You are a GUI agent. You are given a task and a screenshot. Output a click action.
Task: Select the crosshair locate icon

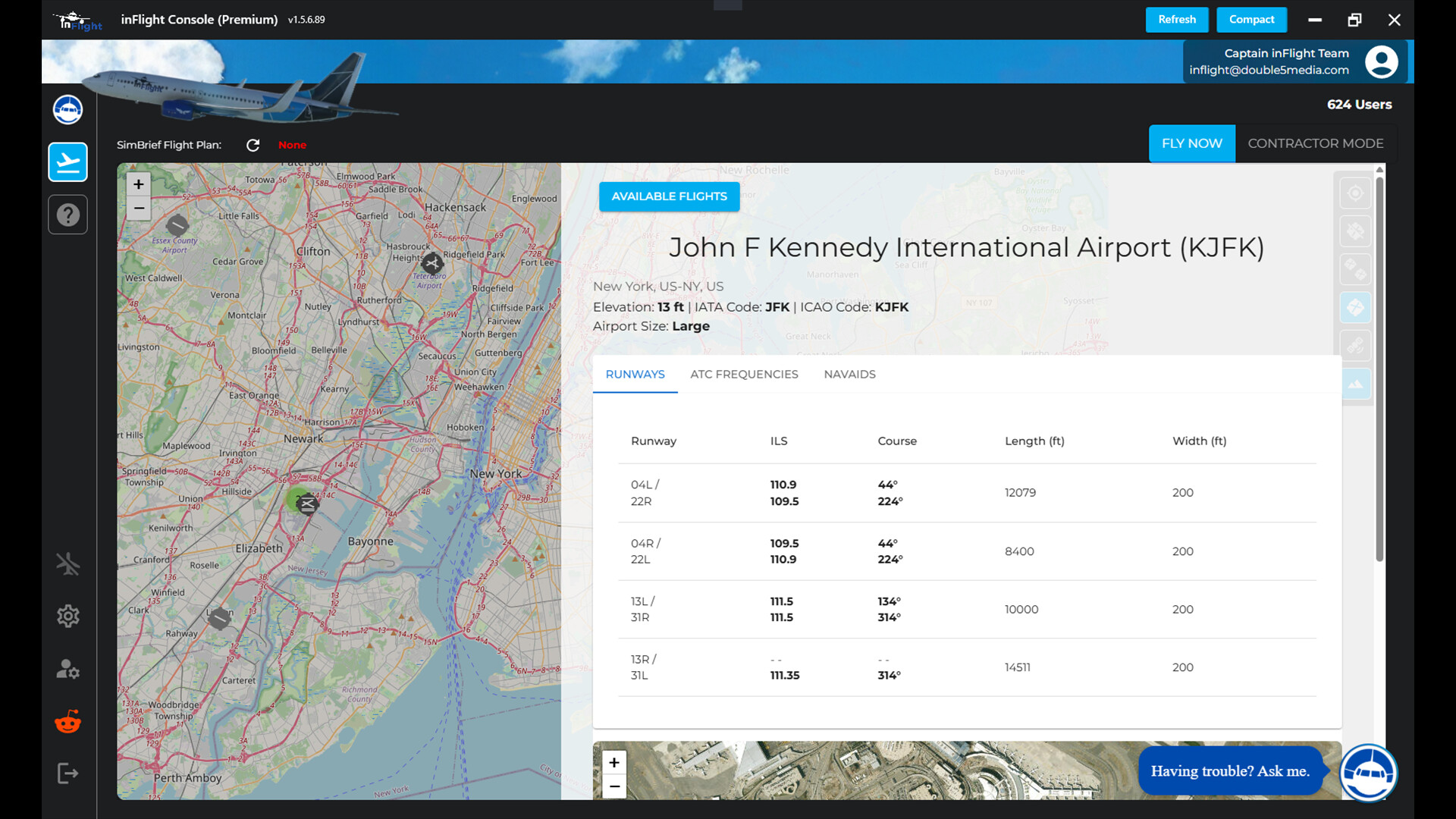[x=1355, y=193]
